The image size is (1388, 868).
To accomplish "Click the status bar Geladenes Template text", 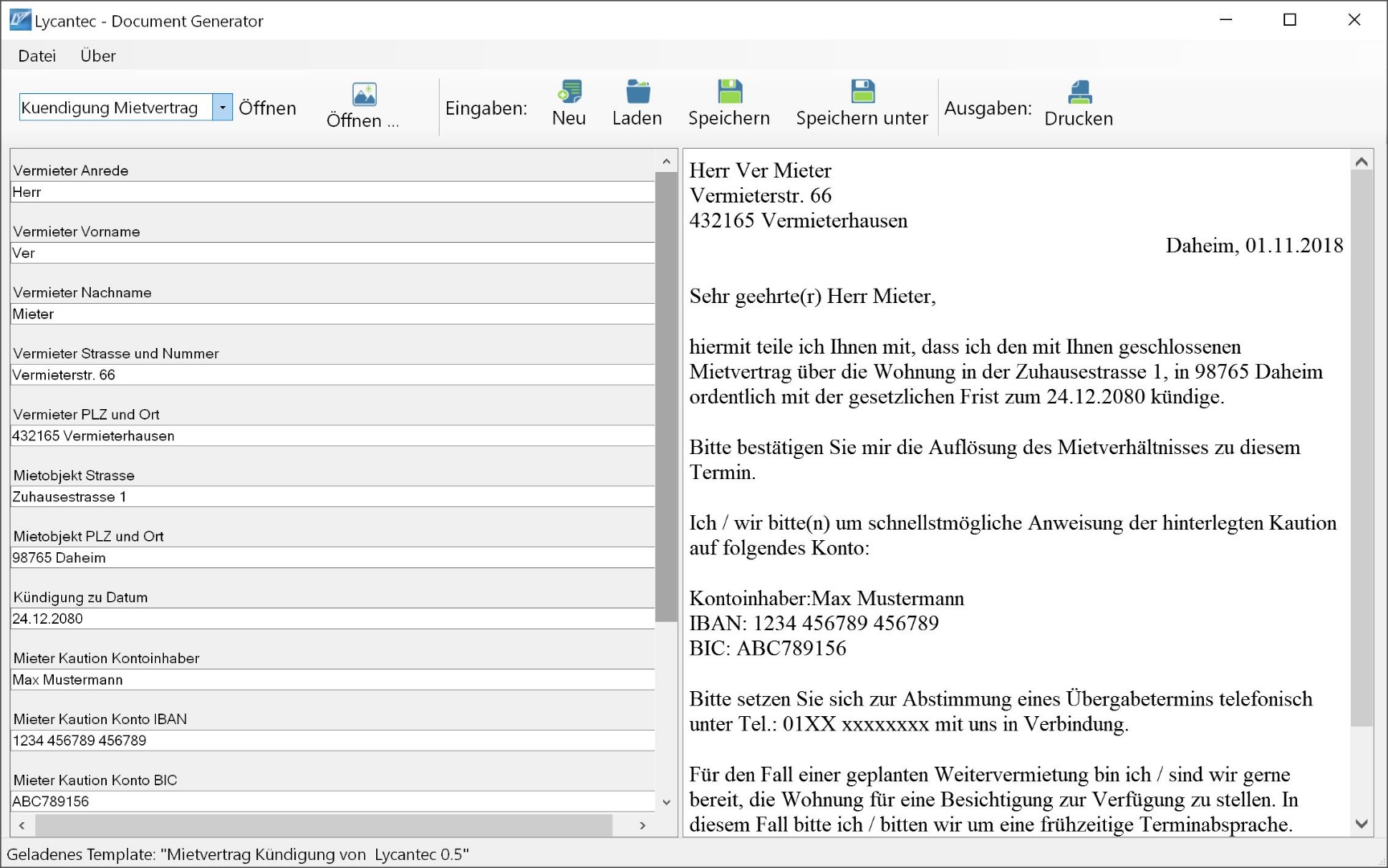I will point(238,854).
